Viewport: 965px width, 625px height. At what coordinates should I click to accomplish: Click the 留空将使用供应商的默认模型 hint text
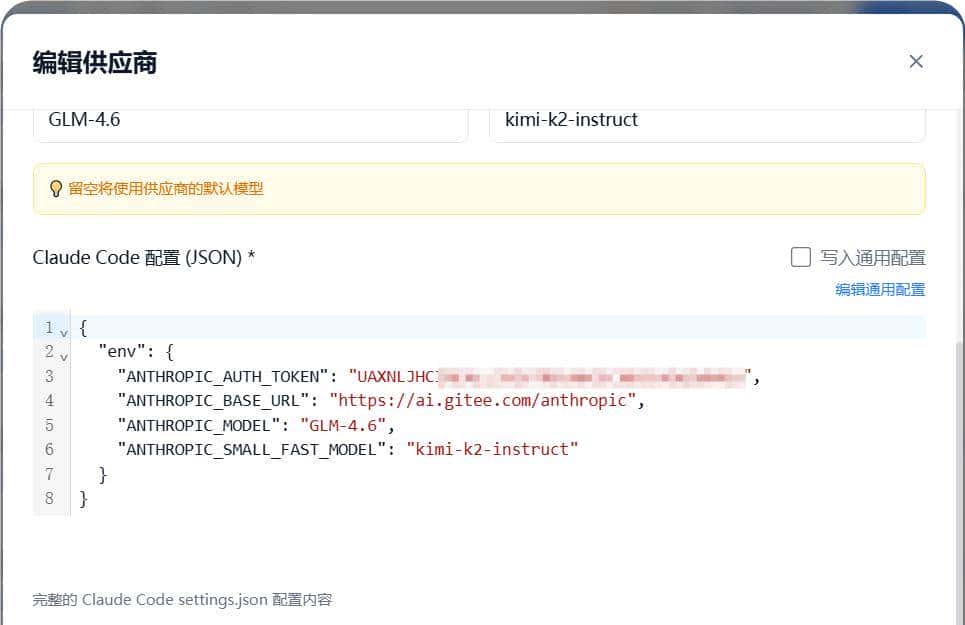[x=166, y=189]
